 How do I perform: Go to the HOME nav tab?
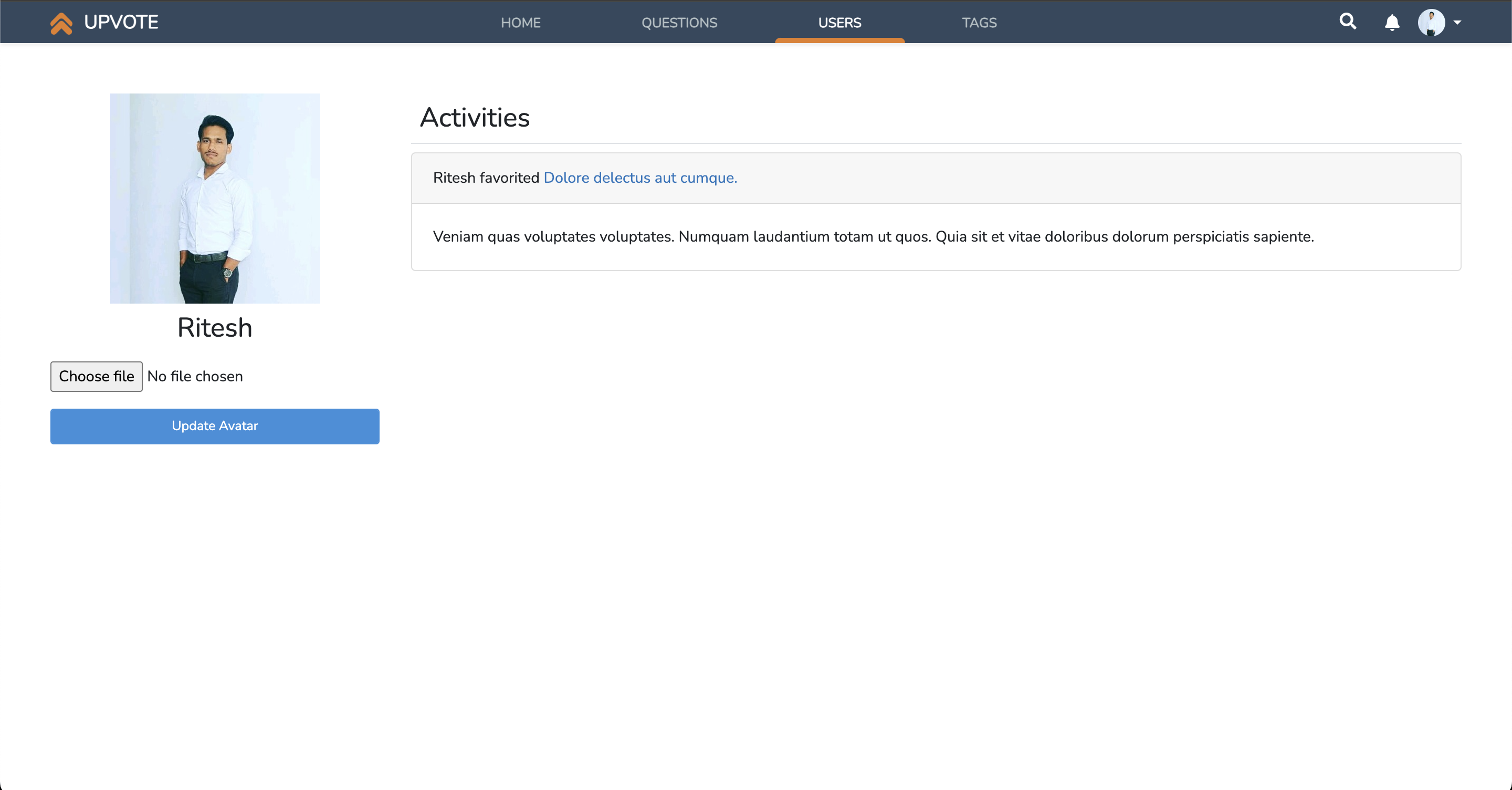pos(520,23)
